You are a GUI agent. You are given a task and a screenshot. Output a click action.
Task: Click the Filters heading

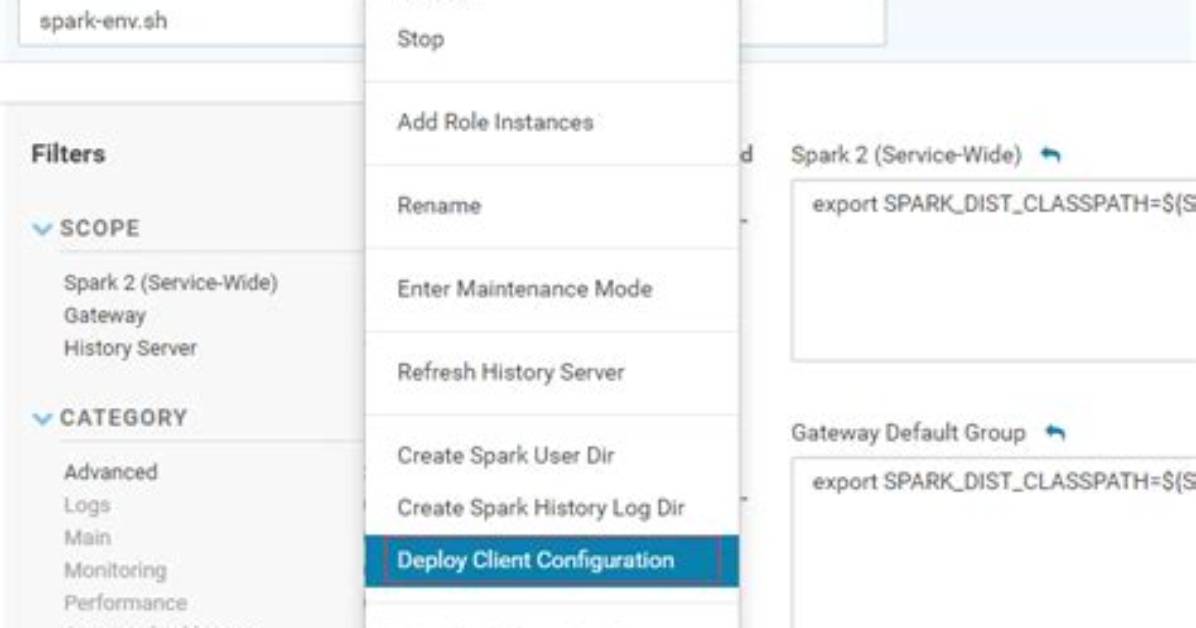(69, 154)
